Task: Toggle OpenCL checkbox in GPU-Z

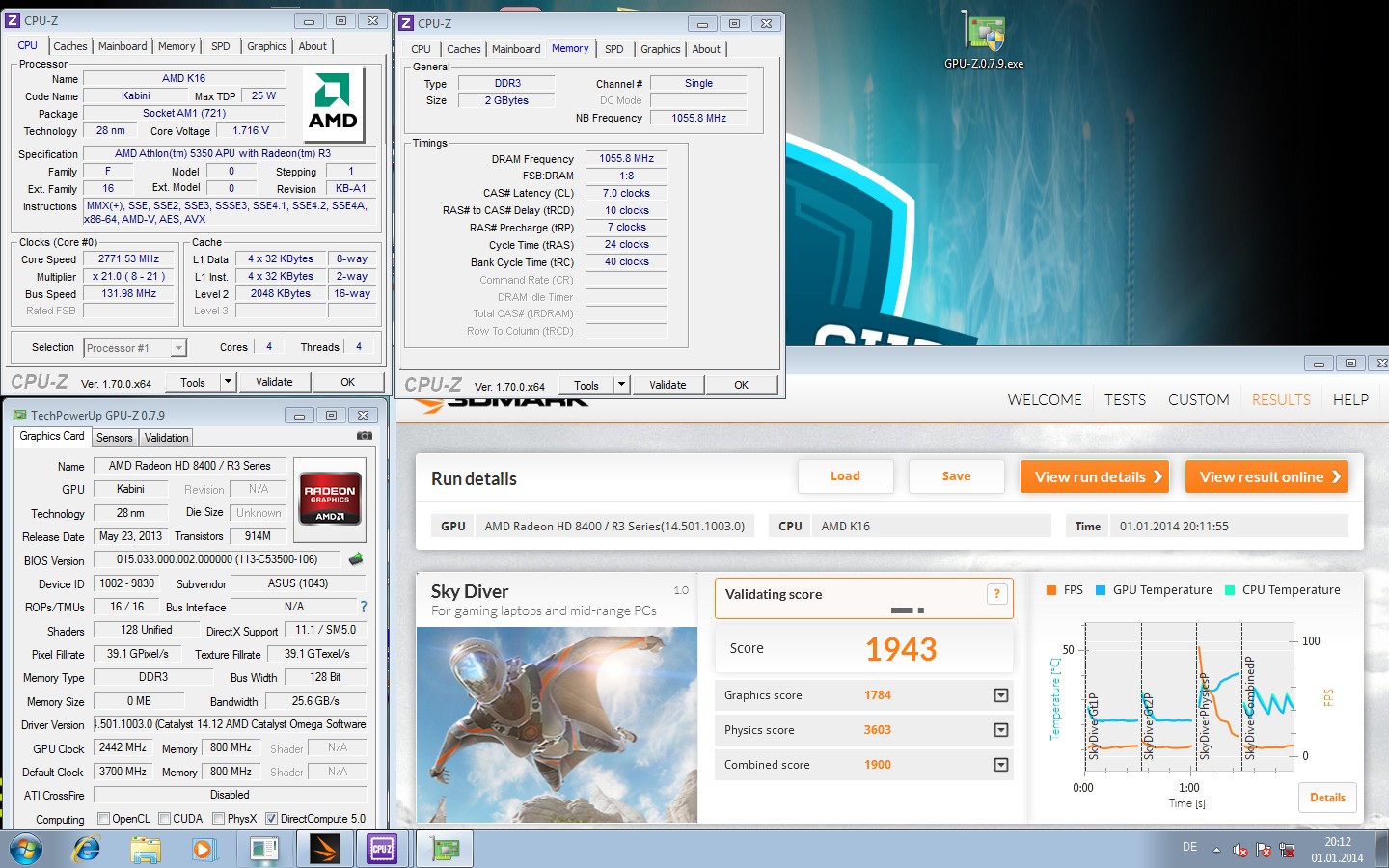Action: click(103, 819)
